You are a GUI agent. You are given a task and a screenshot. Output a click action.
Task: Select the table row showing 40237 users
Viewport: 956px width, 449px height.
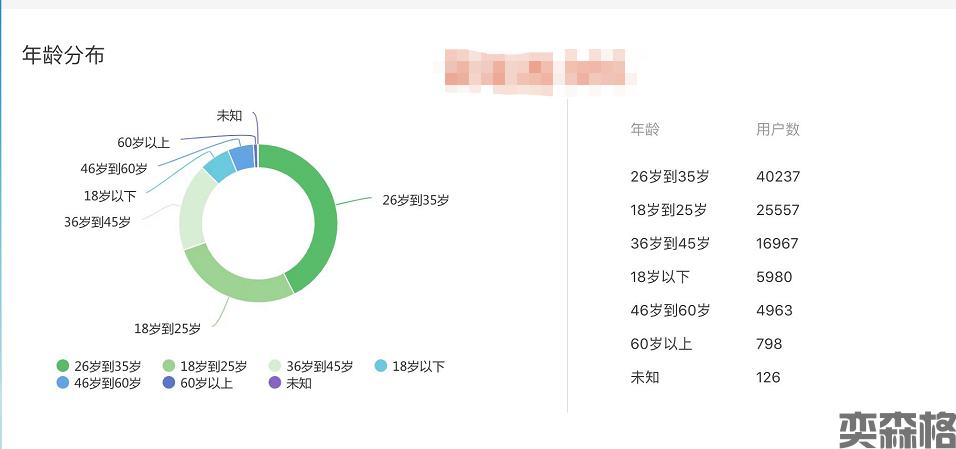tap(715, 176)
